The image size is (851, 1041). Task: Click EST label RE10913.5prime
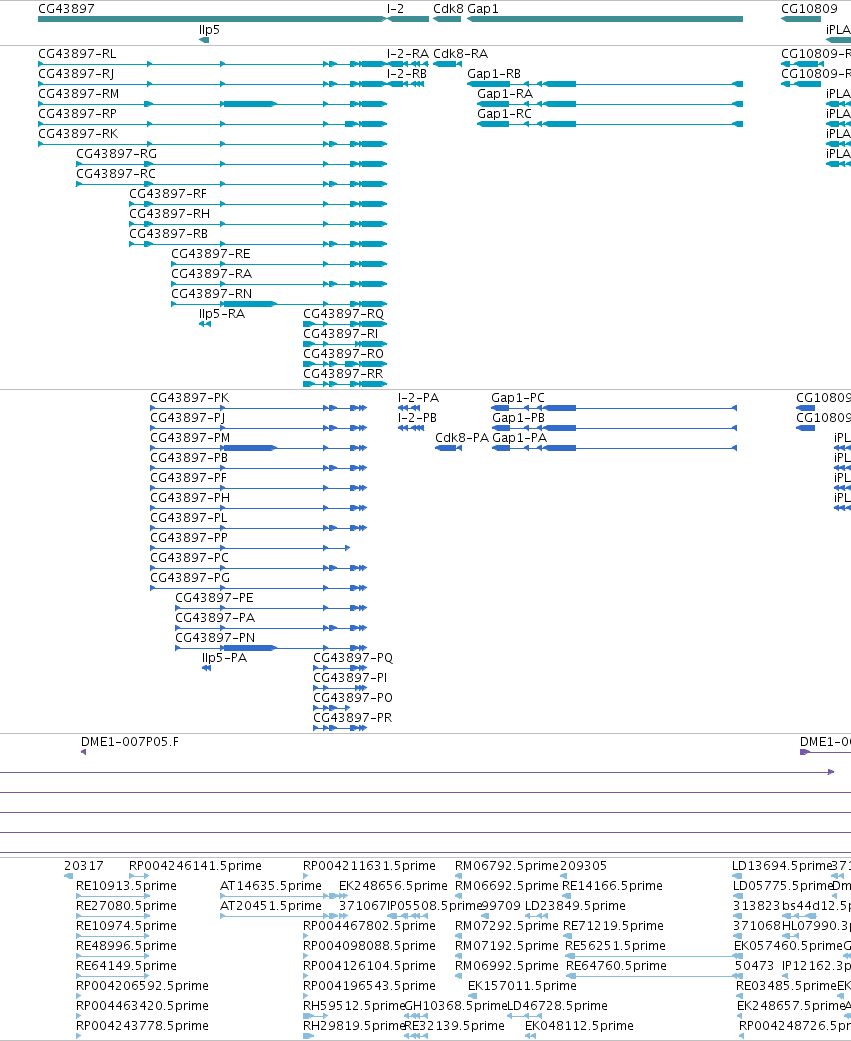126,886
